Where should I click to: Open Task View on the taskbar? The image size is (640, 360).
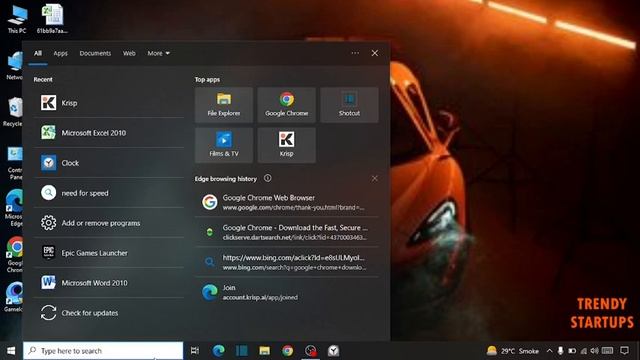point(195,351)
